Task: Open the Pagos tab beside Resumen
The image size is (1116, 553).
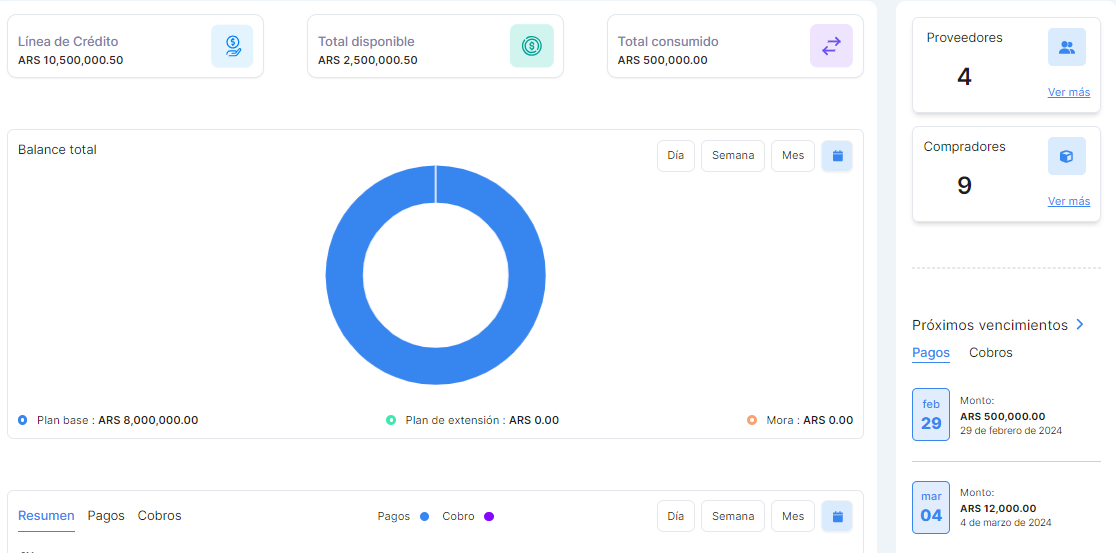Action: pos(106,516)
